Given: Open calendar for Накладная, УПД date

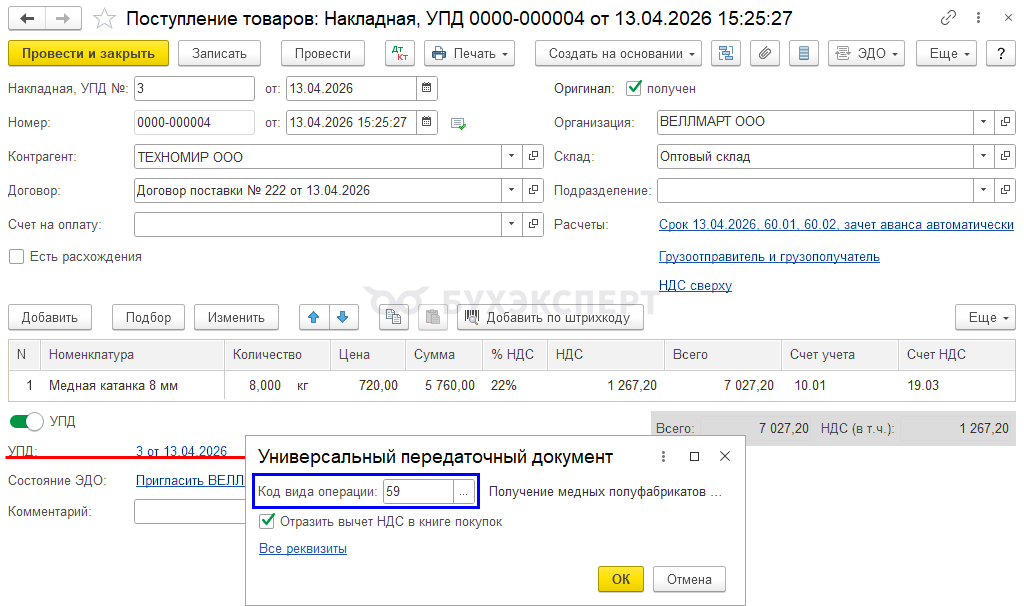Looking at the screenshot, I should pyautogui.click(x=426, y=88).
